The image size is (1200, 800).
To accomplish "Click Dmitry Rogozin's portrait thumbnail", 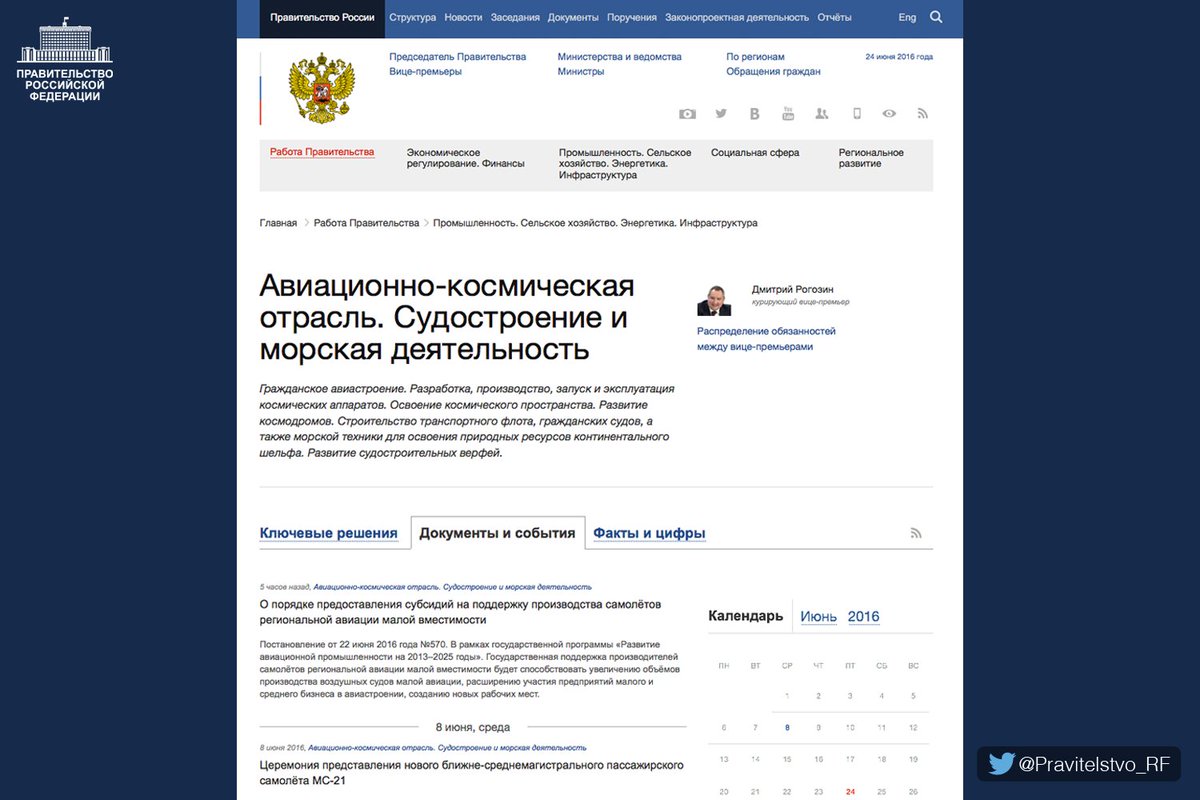I will [x=714, y=300].
